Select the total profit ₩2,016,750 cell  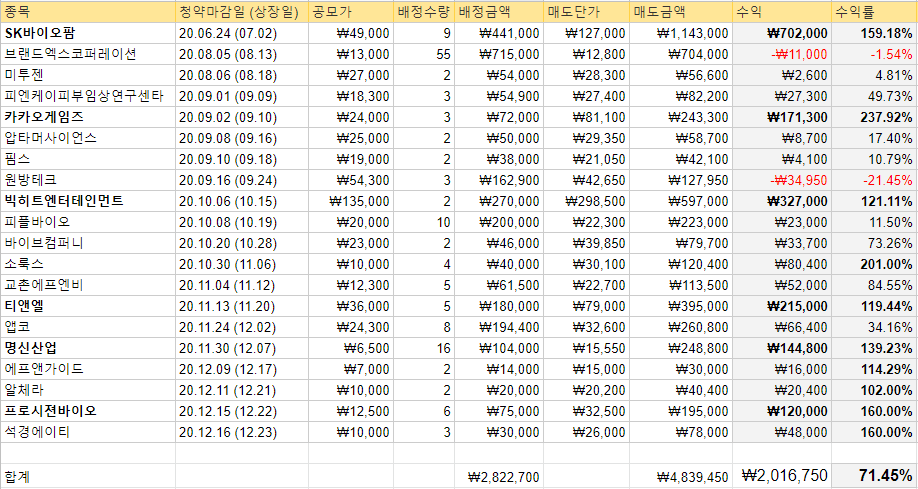tap(782, 476)
